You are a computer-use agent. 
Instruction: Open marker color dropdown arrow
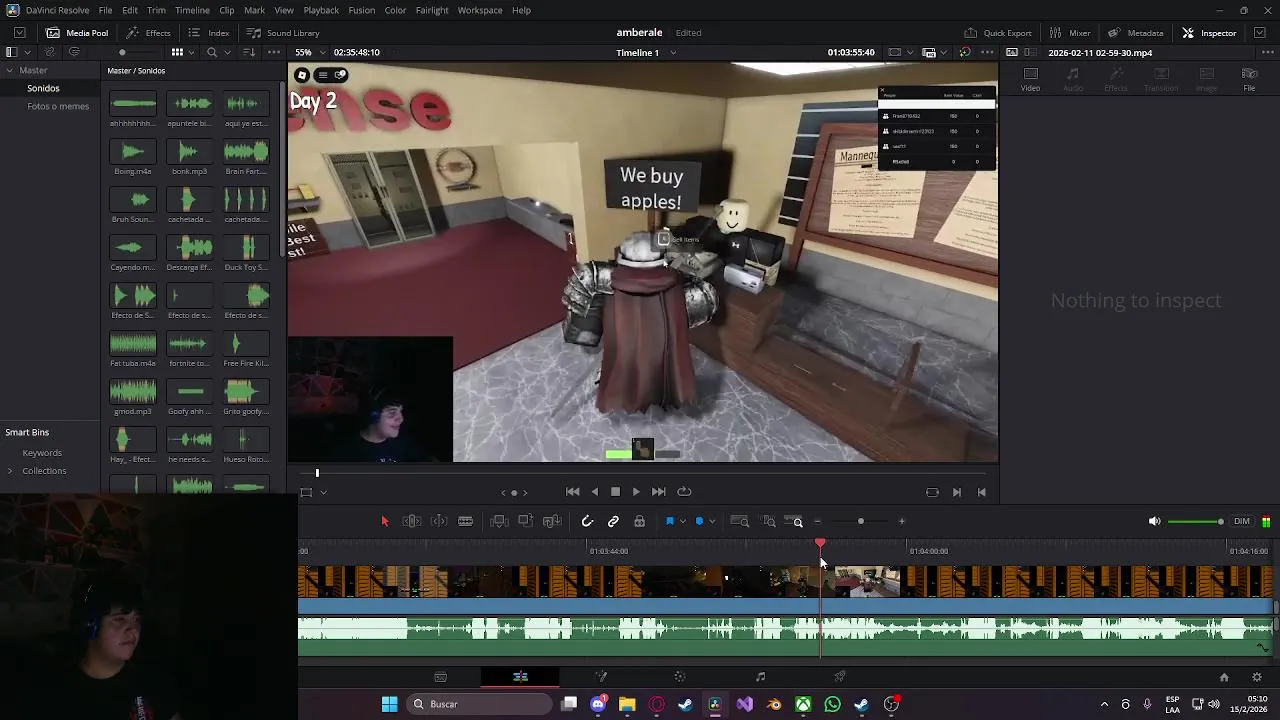pos(711,521)
